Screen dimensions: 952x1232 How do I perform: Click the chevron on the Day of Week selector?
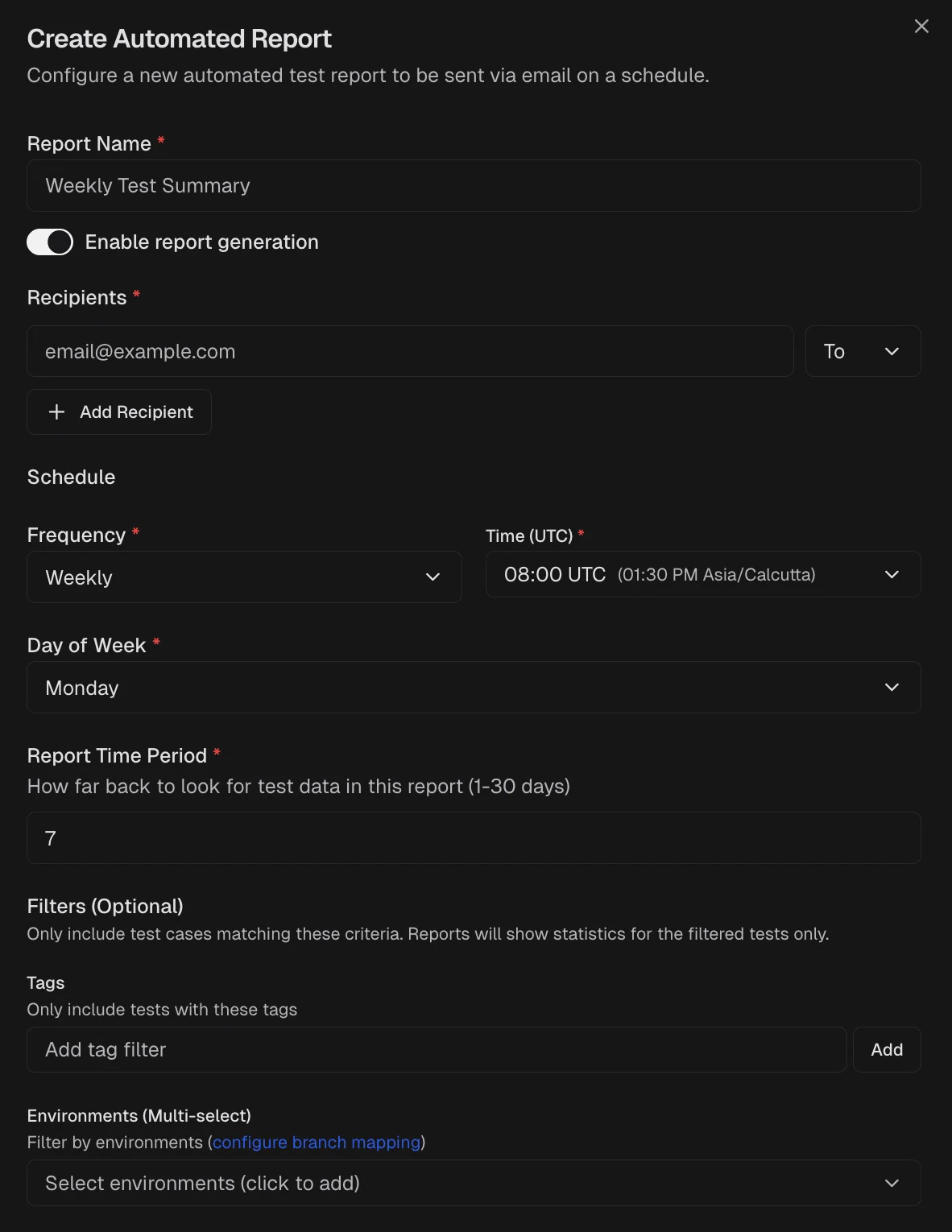(892, 687)
